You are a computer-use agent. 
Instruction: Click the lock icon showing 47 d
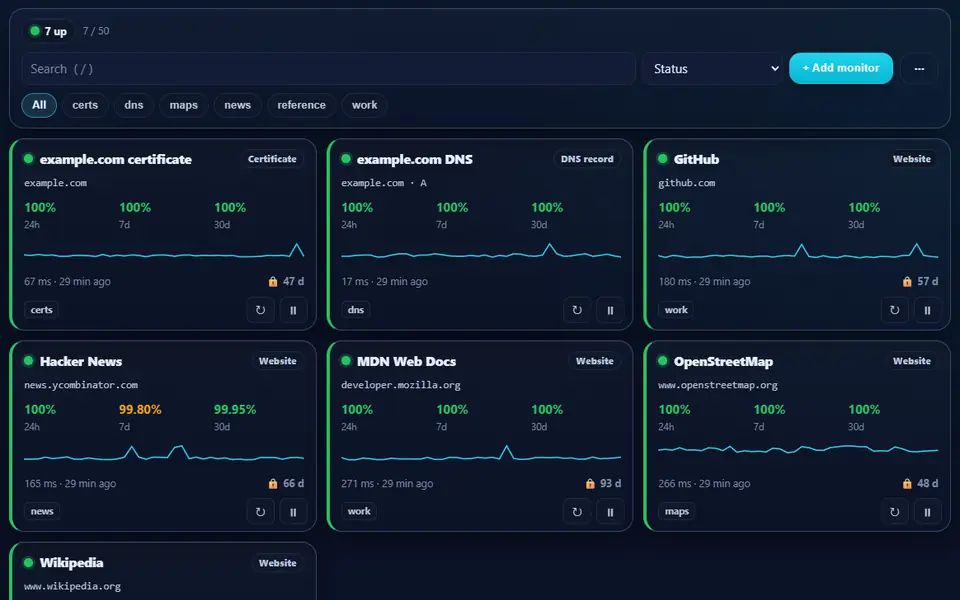click(x=273, y=282)
